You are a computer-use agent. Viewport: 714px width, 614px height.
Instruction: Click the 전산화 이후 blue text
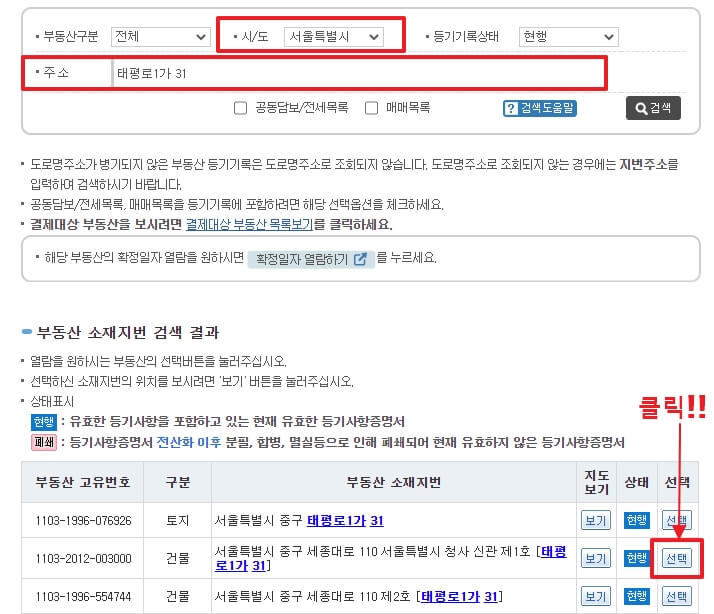pyautogui.click(x=189, y=442)
